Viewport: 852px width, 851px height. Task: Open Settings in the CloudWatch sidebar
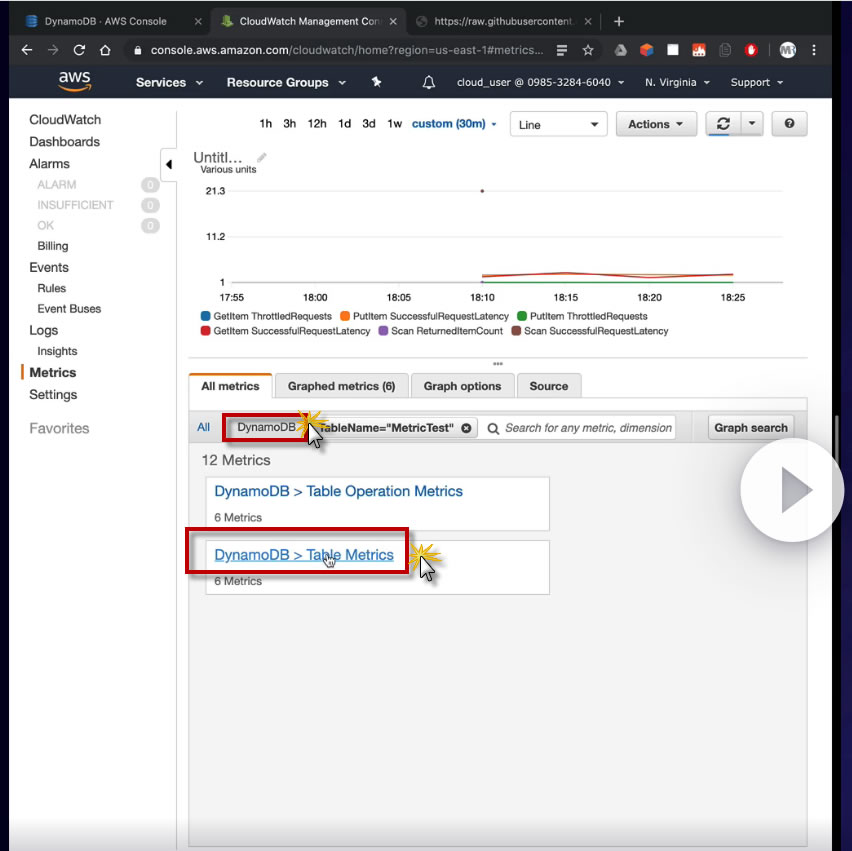[53, 395]
